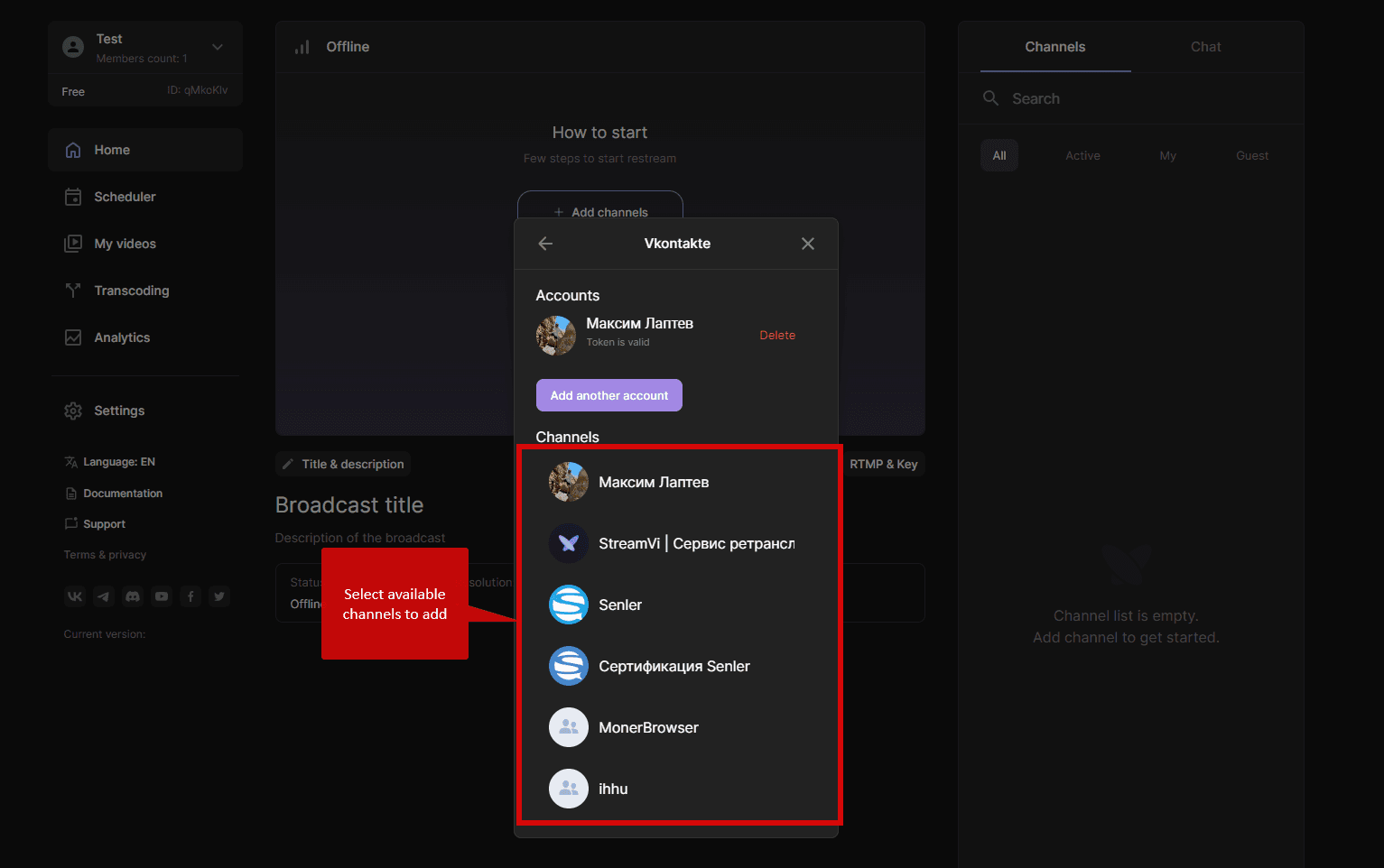Image resolution: width=1384 pixels, height=868 pixels.
Task: Switch to the Chat tab
Action: click(x=1206, y=47)
